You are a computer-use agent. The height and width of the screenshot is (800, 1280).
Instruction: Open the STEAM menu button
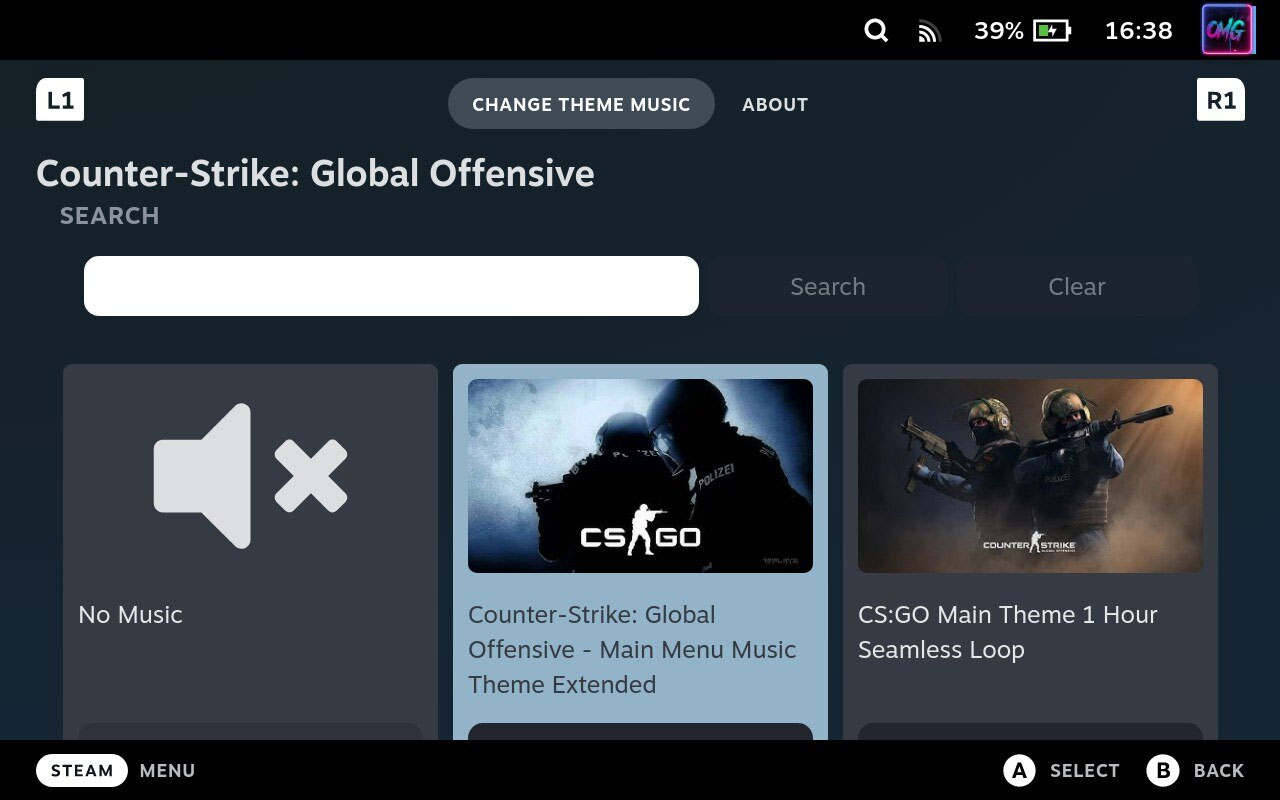[x=82, y=771]
